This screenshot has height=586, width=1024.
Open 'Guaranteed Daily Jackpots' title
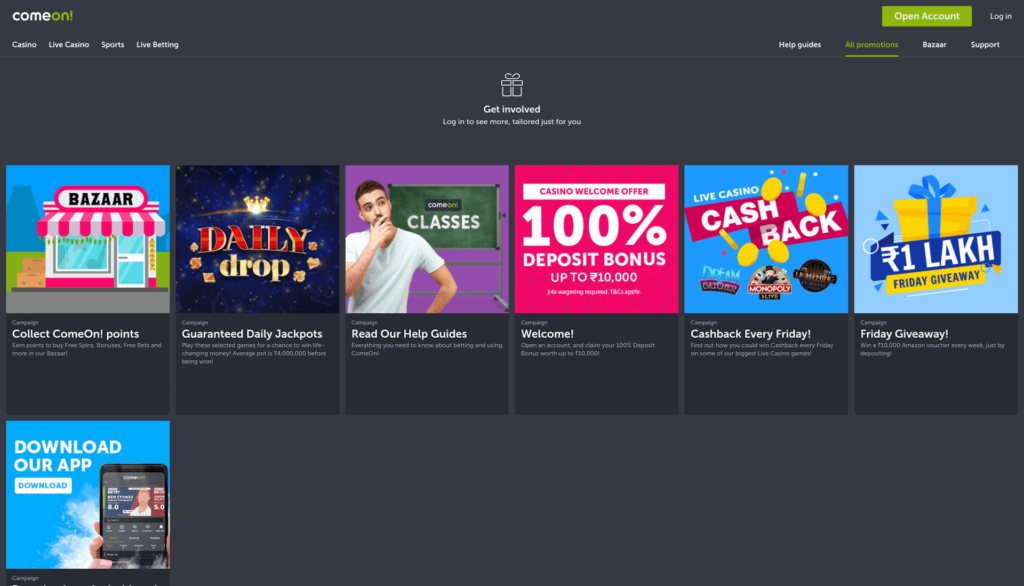point(252,334)
